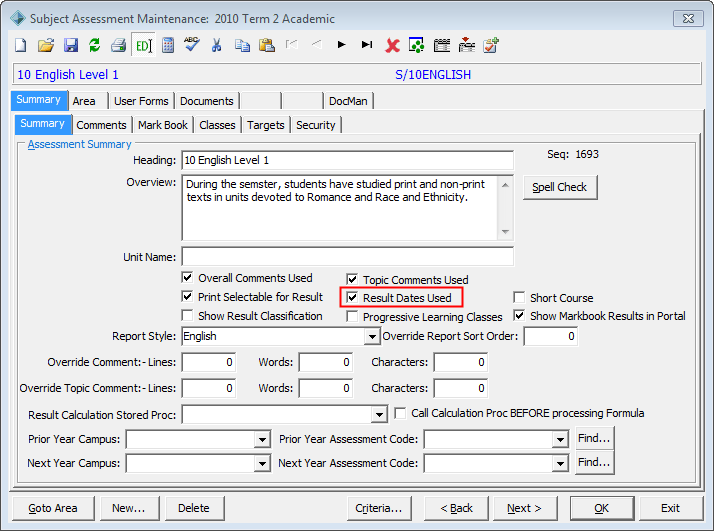Click the bottom Delete button
This screenshot has height=531, width=714.
(x=194, y=508)
